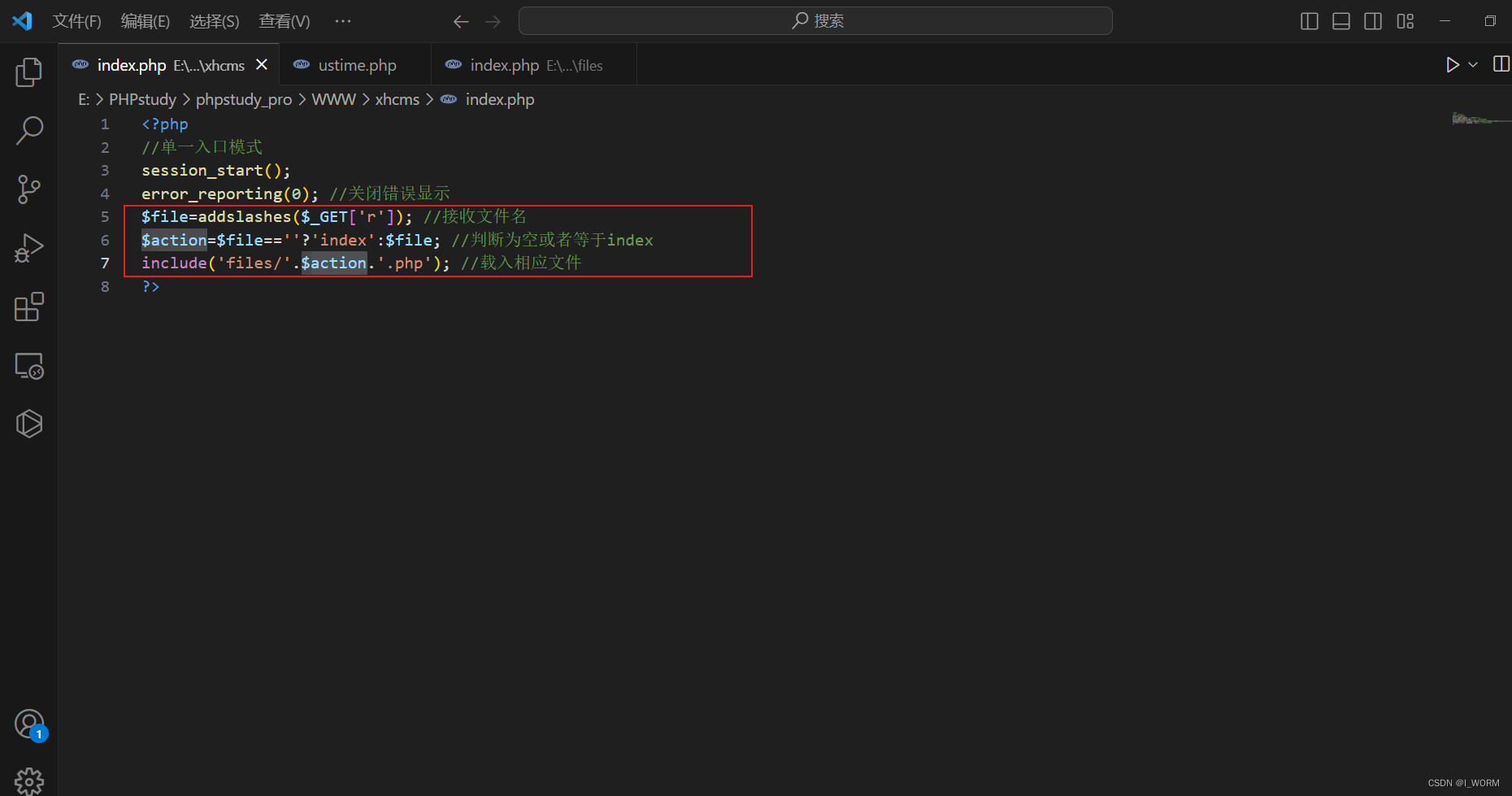Viewport: 1512px width, 796px height.
Task: Click PHP icon on ustime.php tab
Action: coord(302,65)
